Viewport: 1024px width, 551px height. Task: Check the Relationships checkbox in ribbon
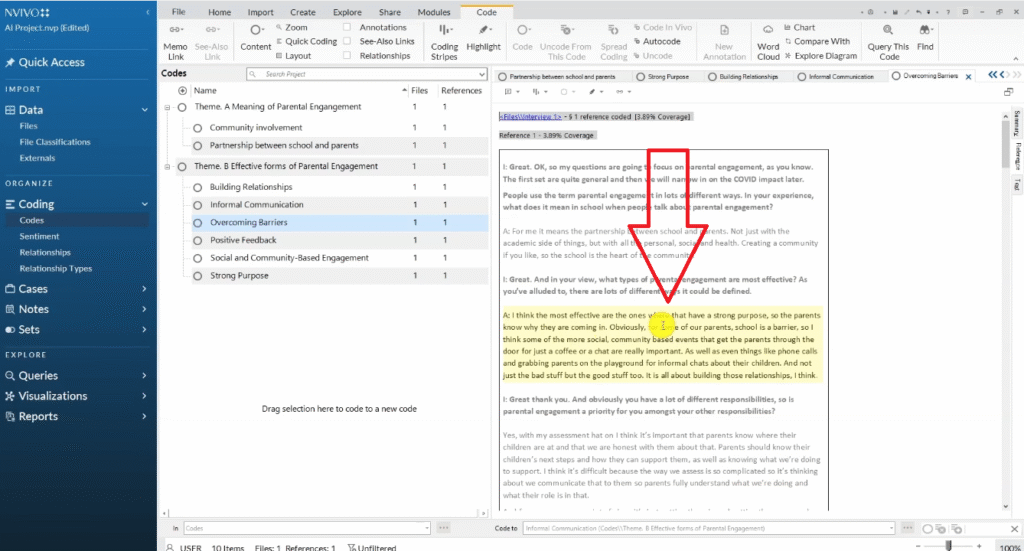point(347,56)
